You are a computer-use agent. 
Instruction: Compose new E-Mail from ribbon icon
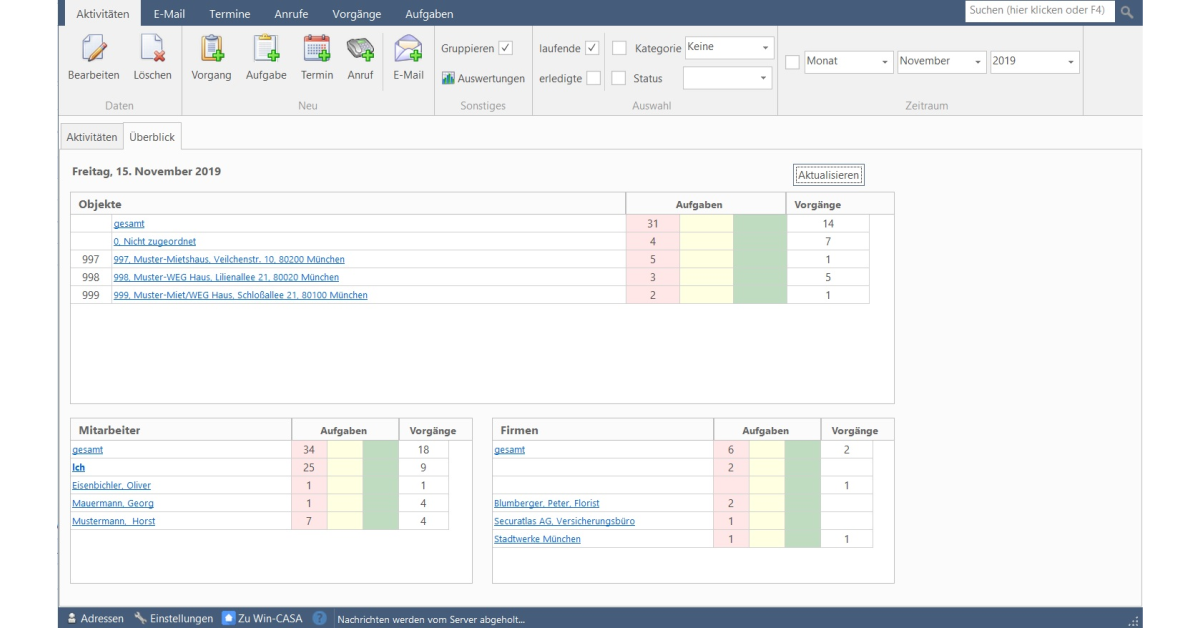(408, 49)
